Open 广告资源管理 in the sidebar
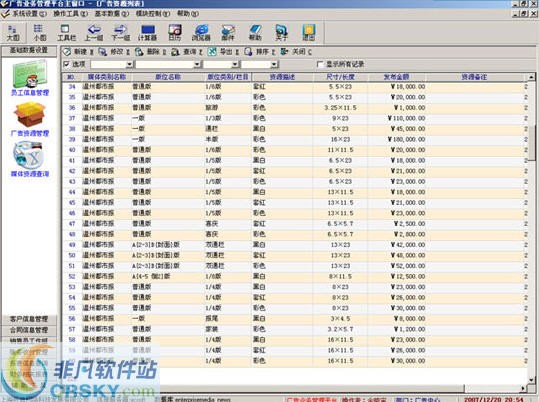The image size is (539, 402). (x=30, y=120)
